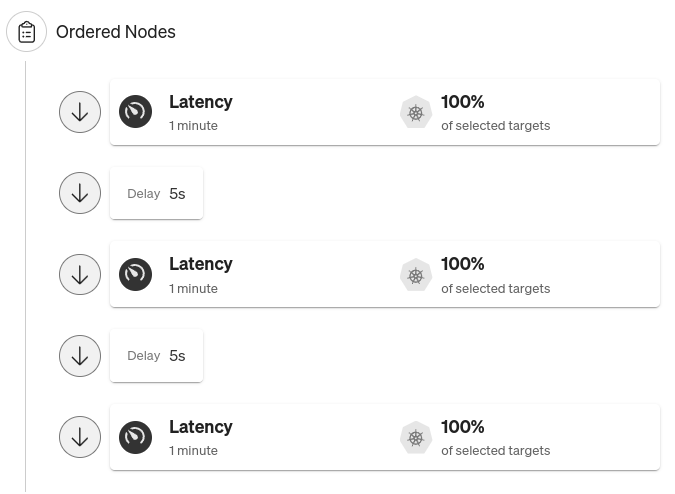Click the down arrow beside second Latency node
675x494 pixels.
pos(80,275)
